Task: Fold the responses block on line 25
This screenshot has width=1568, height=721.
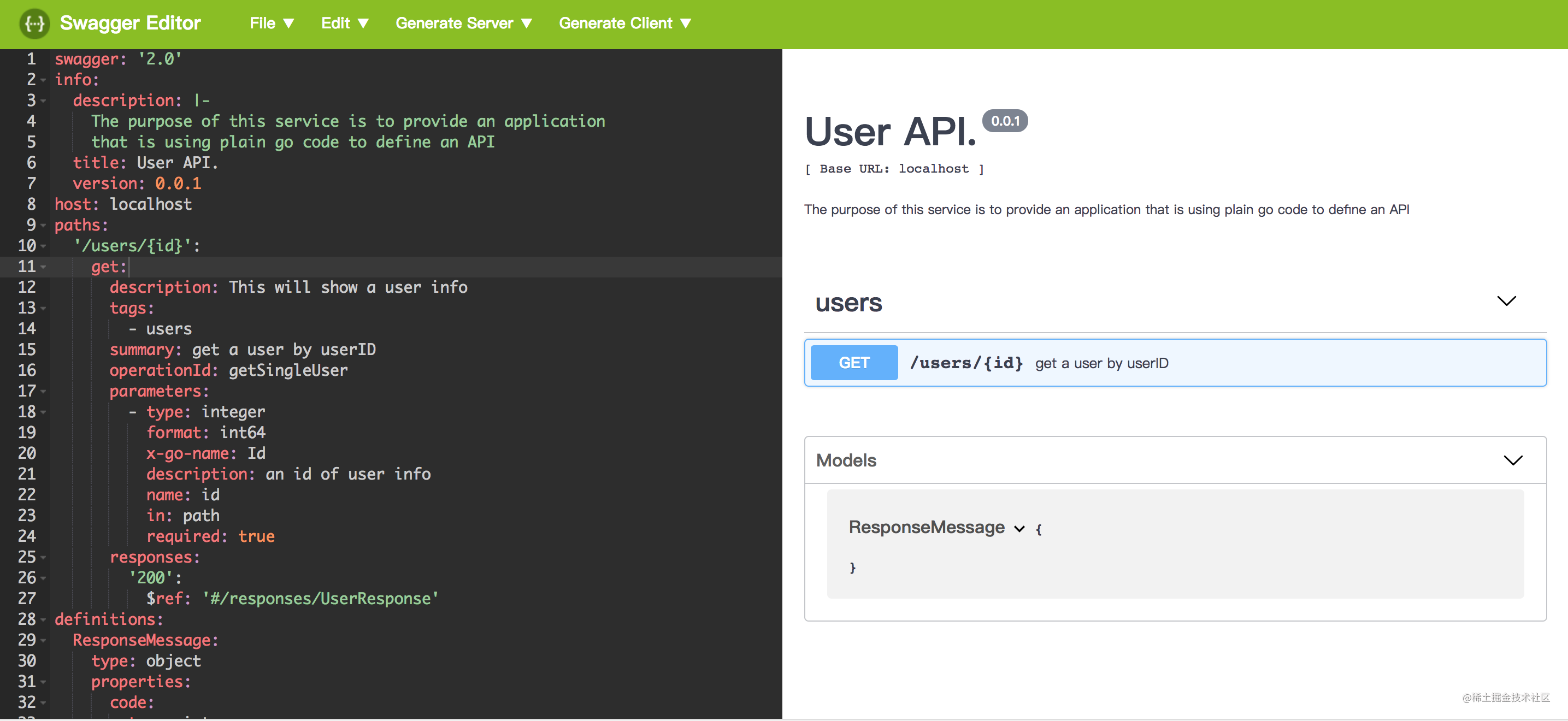Action: point(43,558)
